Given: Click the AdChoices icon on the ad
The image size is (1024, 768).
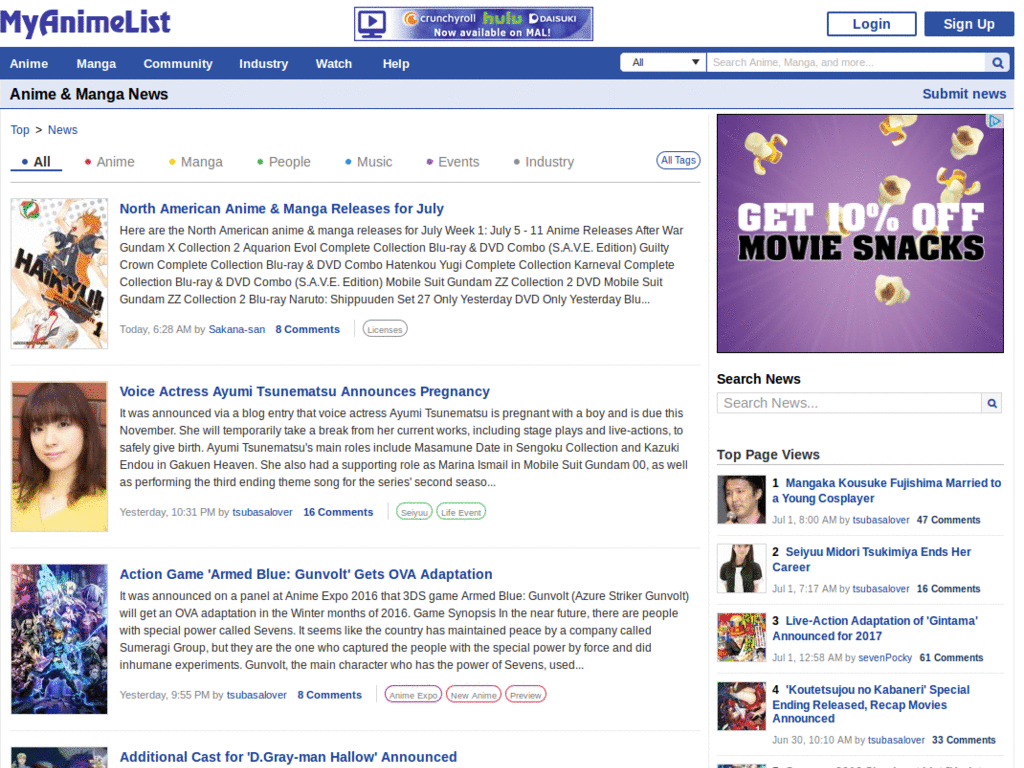Looking at the screenshot, I should pyautogui.click(x=995, y=121).
